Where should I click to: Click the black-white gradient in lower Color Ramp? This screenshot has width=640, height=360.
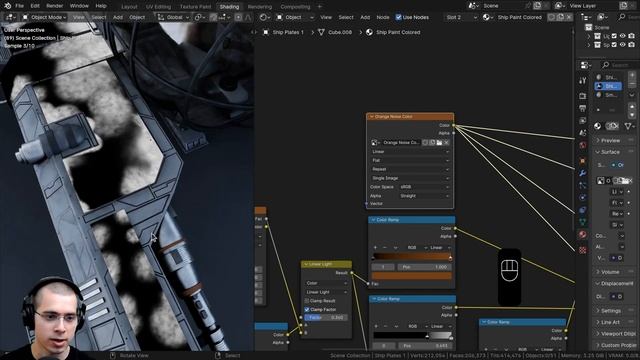click(412, 336)
